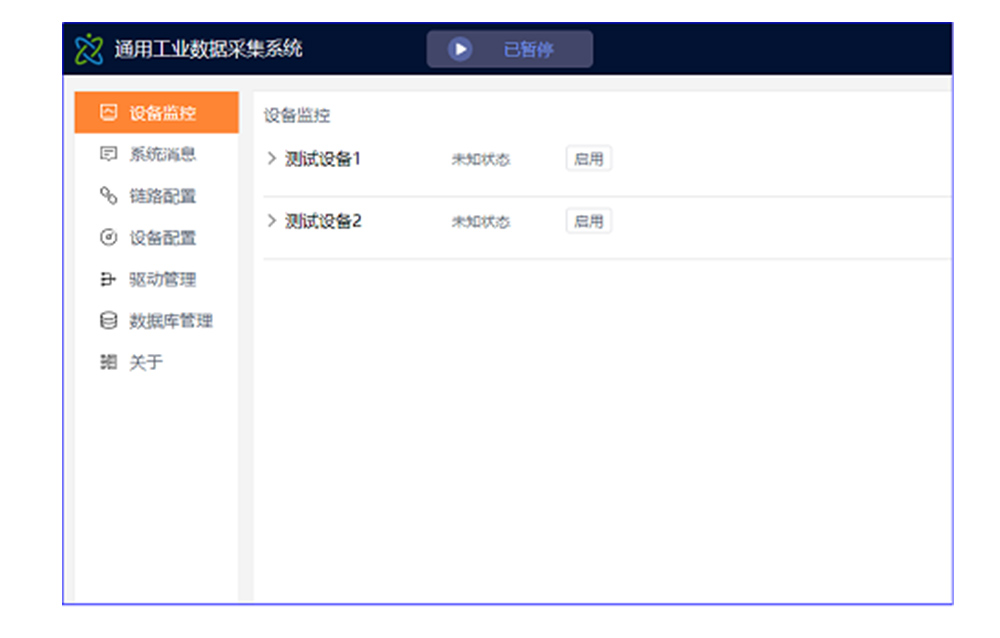Click the green app logo in title bar
The image size is (1000, 638).
point(89,47)
